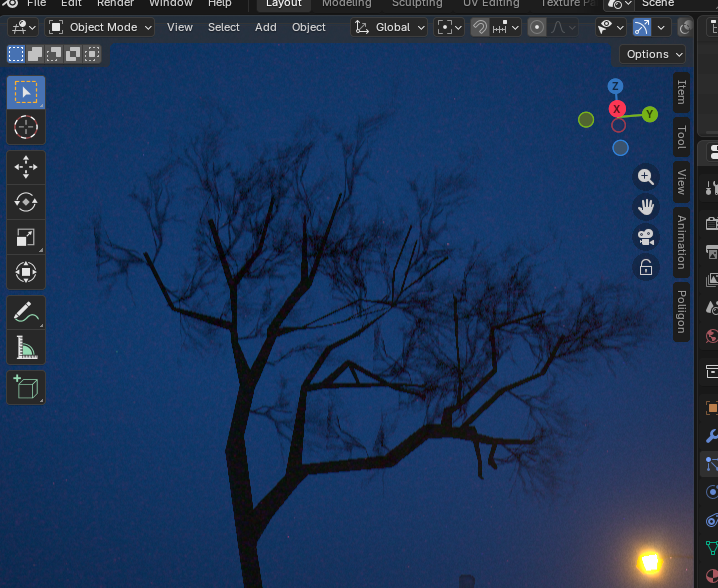Viewport: 718px width, 588px height.
Task: Toggle proportional editing
Action: tap(537, 27)
